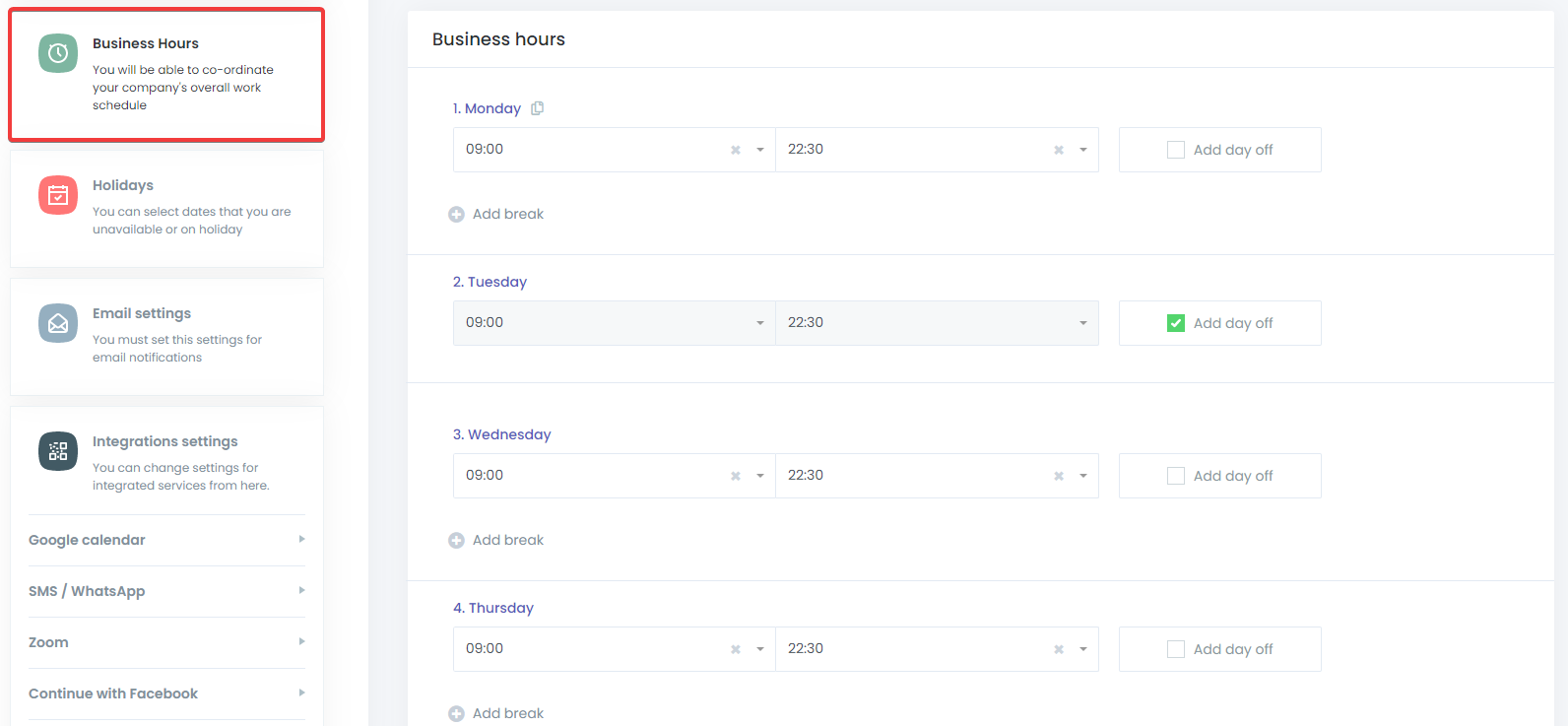Add break for Thursday
The image size is (1568, 726).
[496, 713]
